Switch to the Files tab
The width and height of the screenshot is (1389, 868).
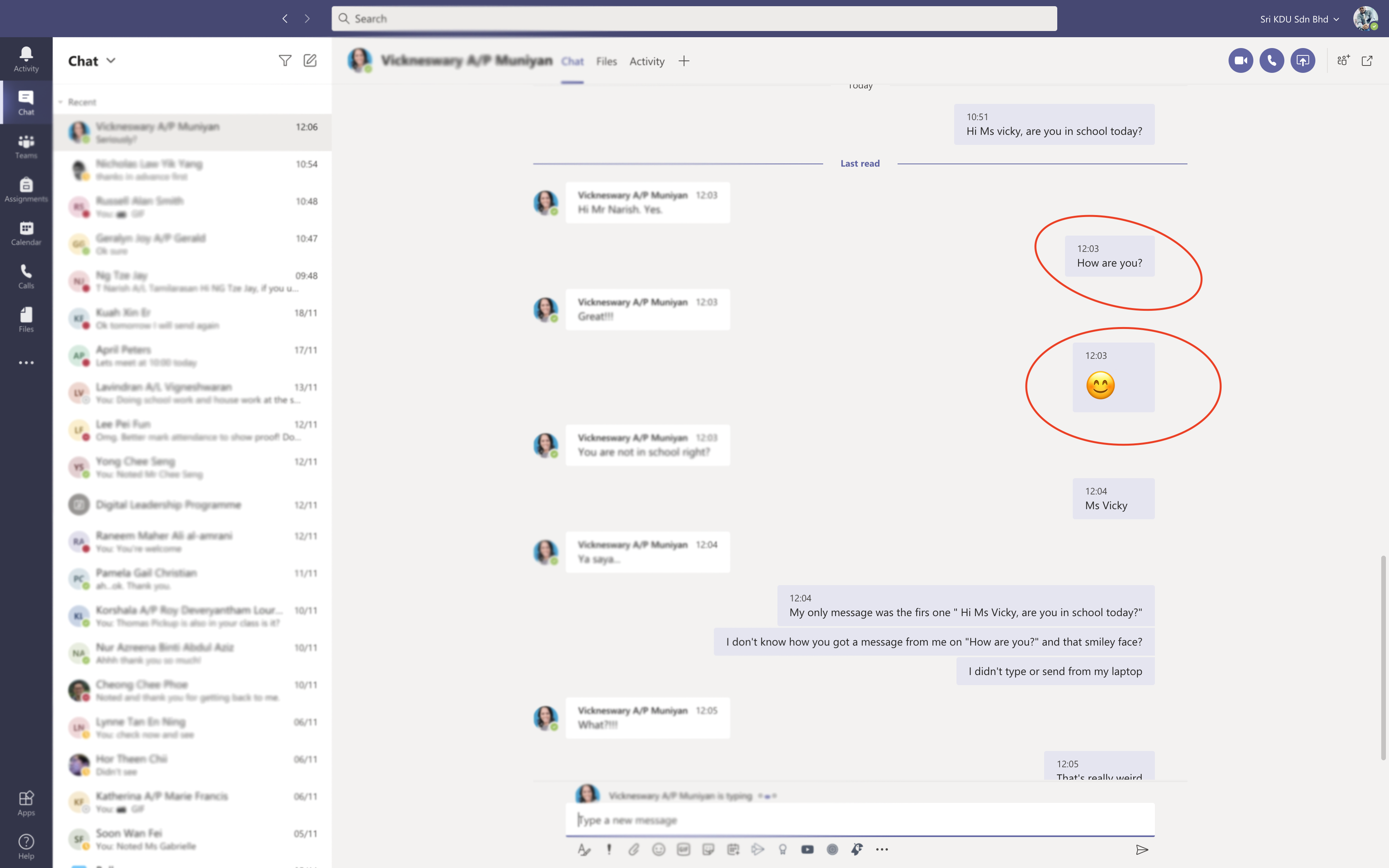click(x=606, y=62)
